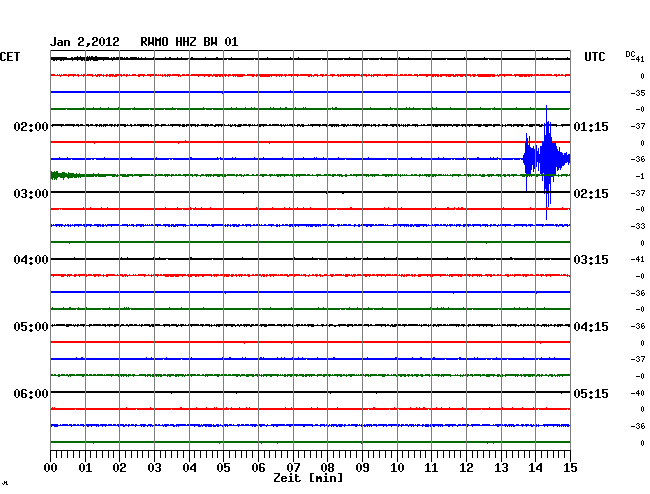Viewport: 650px width, 494px height.
Task: Click minute tick label 00 on axis
Action: click(51, 467)
